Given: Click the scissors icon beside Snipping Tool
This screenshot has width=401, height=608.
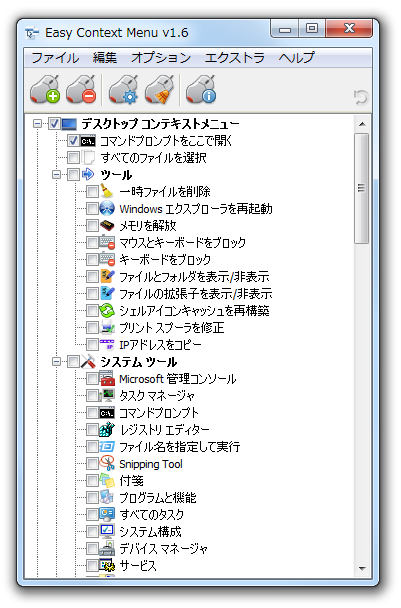Looking at the screenshot, I should pos(107,463).
